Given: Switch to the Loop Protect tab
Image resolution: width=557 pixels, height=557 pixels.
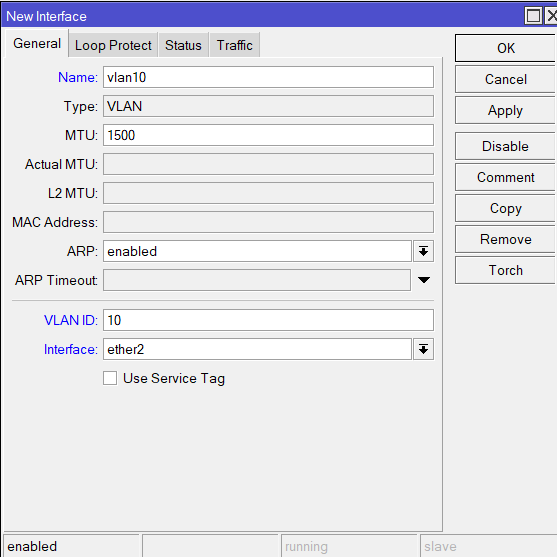Looking at the screenshot, I should coord(113,45).
